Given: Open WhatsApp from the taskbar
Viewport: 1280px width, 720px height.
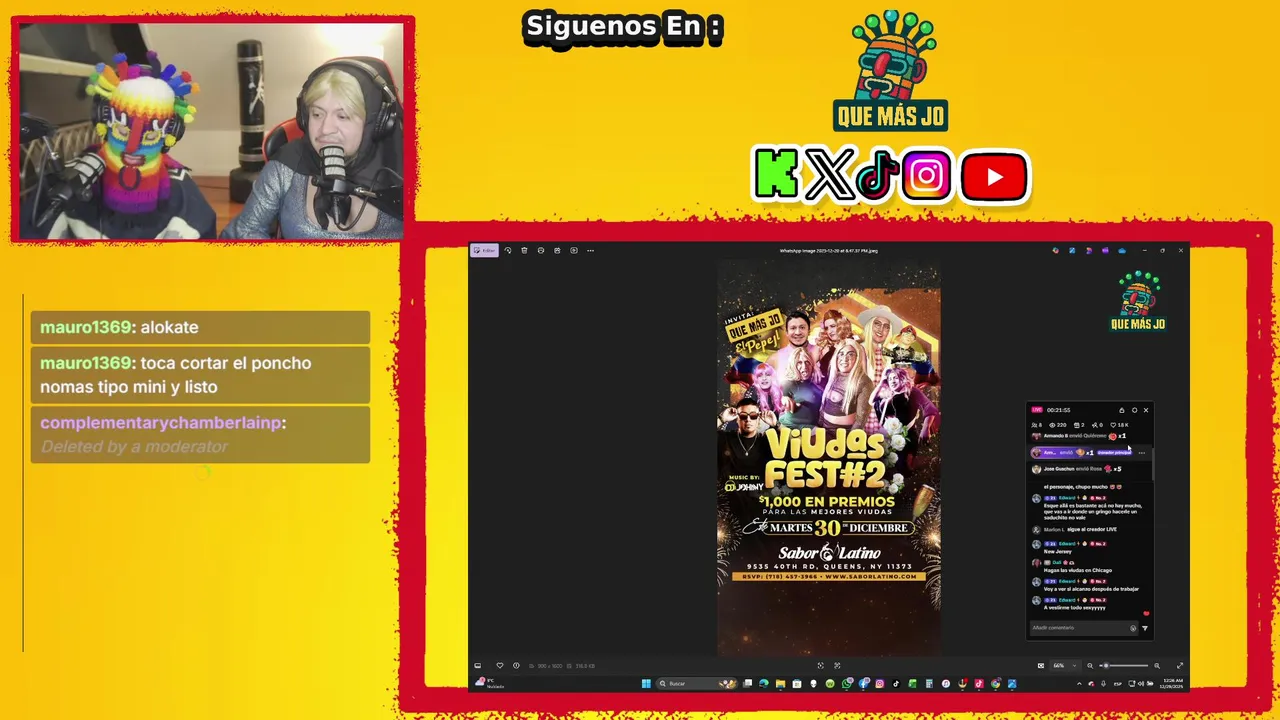Looking at the screenshot, I should pyautogui.click(x=847, y=684).
